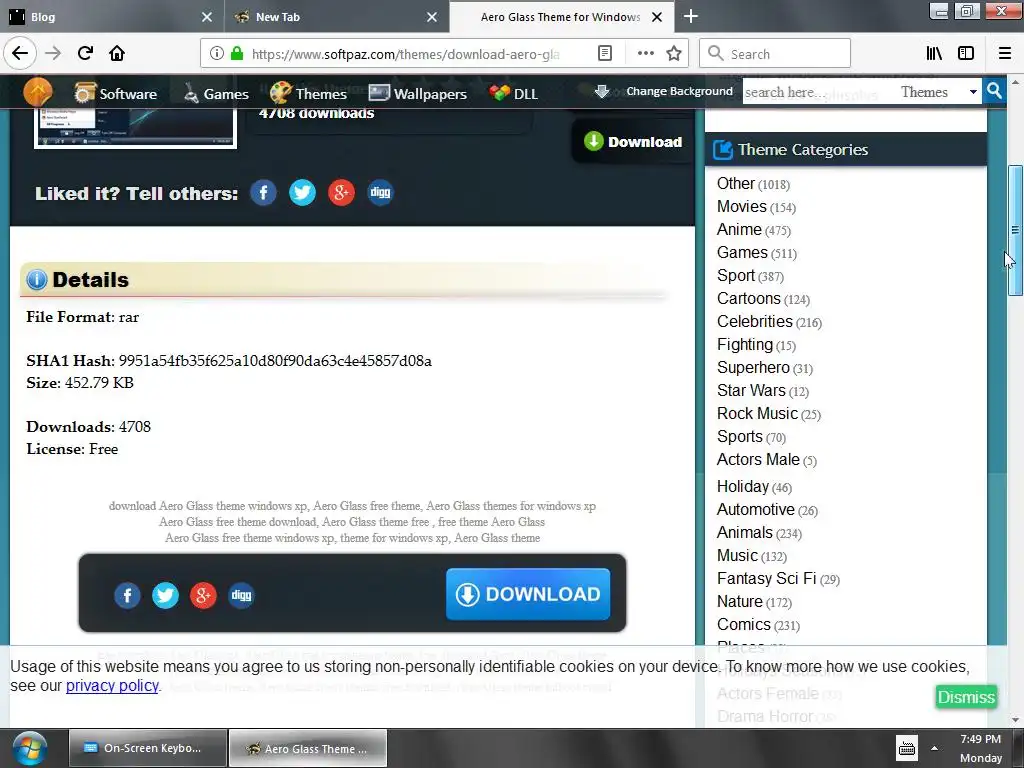1024x768 pixels.
Task: Dismiss the cookie notice
Action: pos(966,697)
